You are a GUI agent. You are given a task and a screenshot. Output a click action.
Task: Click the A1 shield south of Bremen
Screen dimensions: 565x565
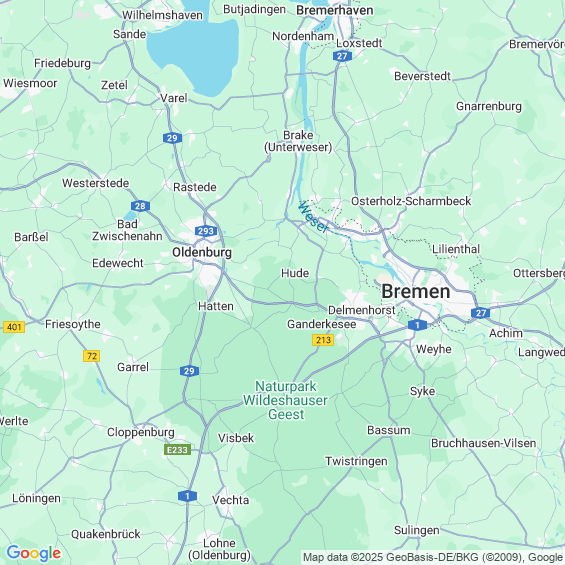click(417, 325)
